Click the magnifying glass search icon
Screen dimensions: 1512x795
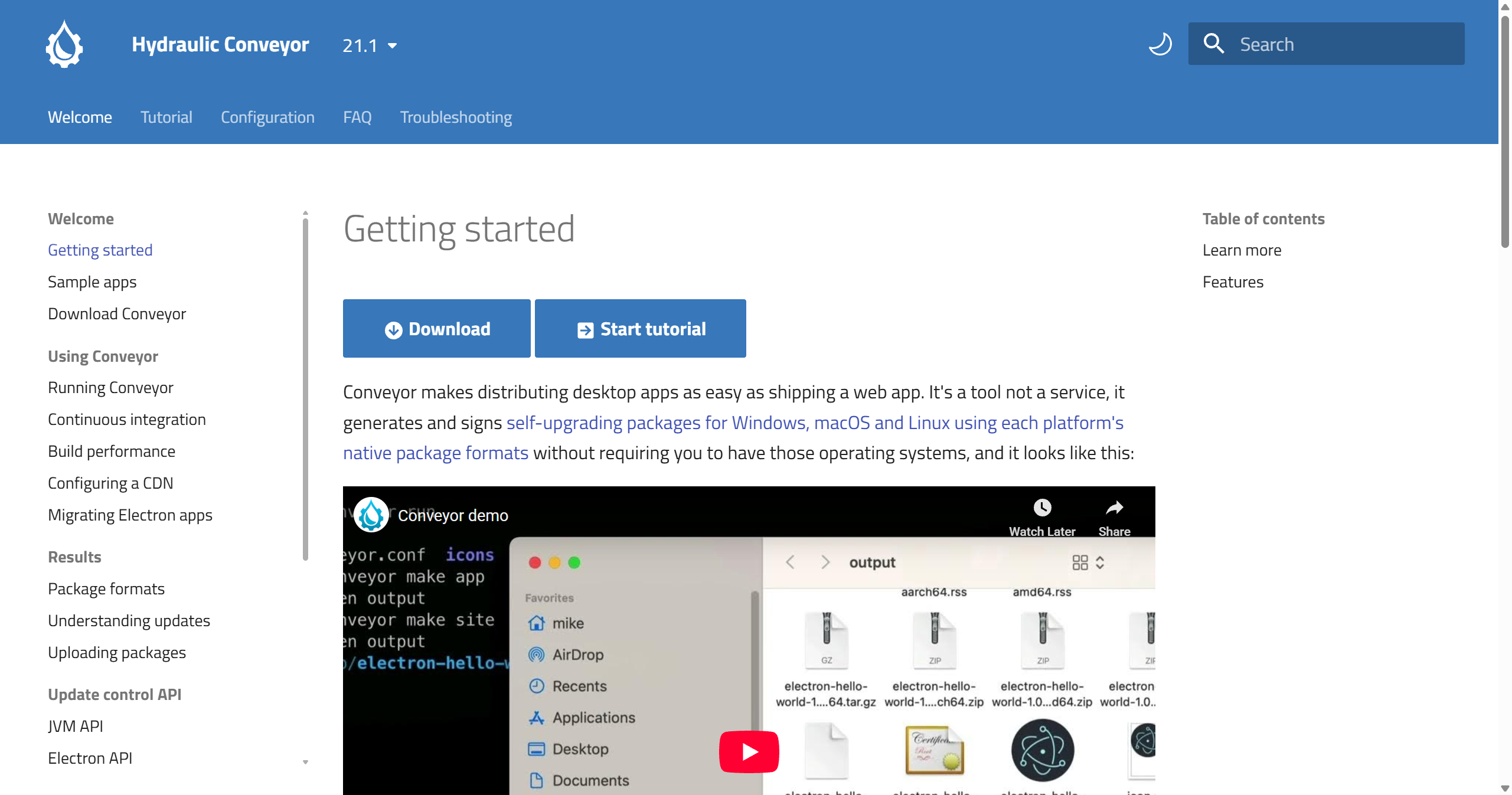pos(1213,44)
